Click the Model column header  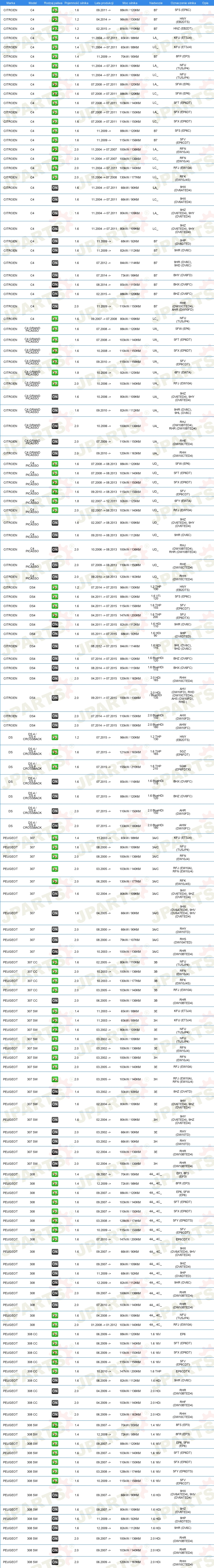point(32,3)
